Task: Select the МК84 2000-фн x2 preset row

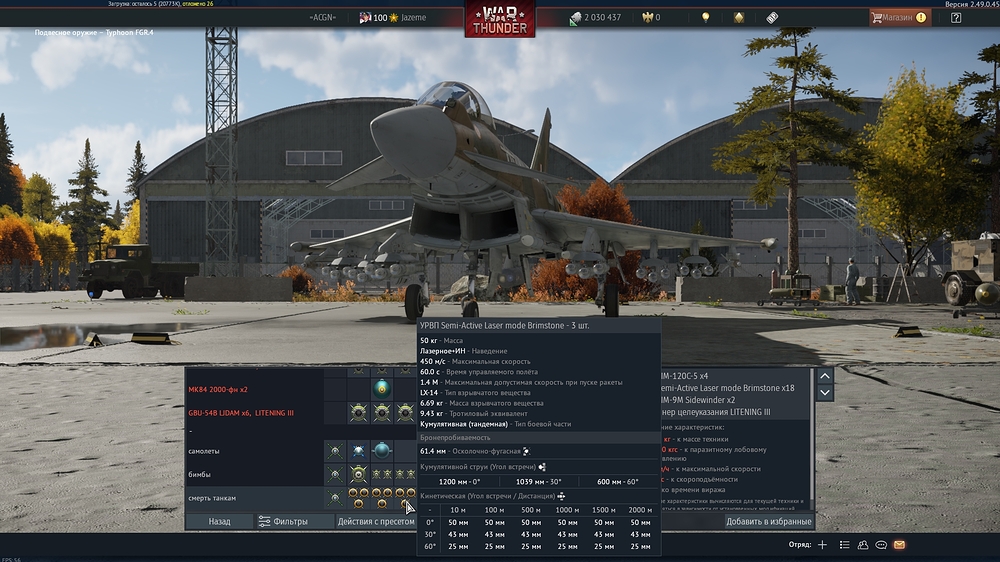Action: [x=218, y=388]
